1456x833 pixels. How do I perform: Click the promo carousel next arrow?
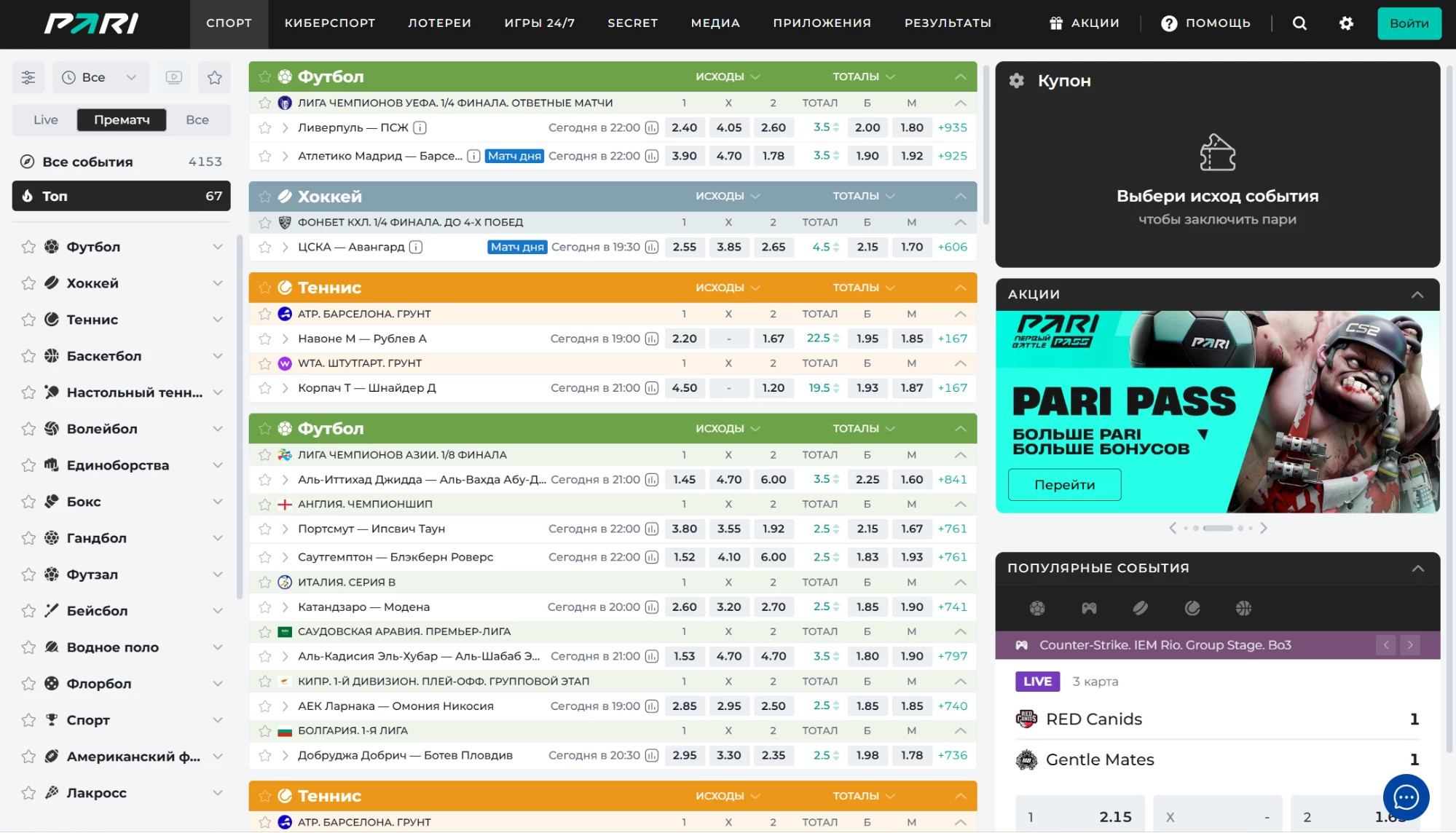pos(1264,528)
